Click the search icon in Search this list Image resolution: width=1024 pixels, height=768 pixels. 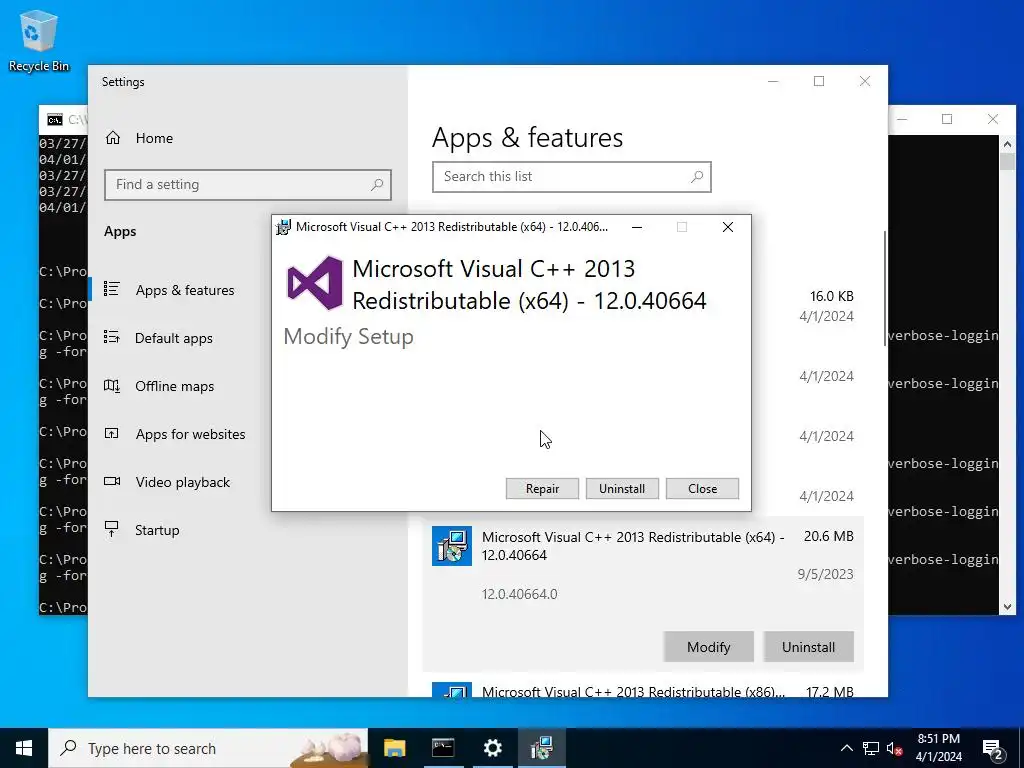pos(697,176)
